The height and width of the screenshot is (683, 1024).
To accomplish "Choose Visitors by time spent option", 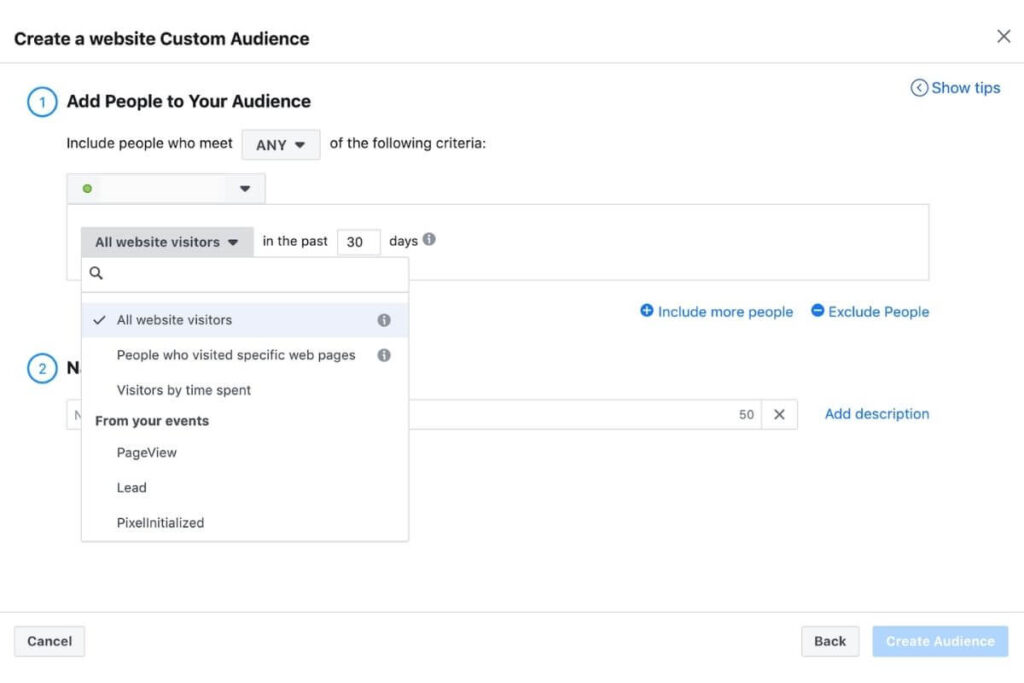I will [184, 390].
